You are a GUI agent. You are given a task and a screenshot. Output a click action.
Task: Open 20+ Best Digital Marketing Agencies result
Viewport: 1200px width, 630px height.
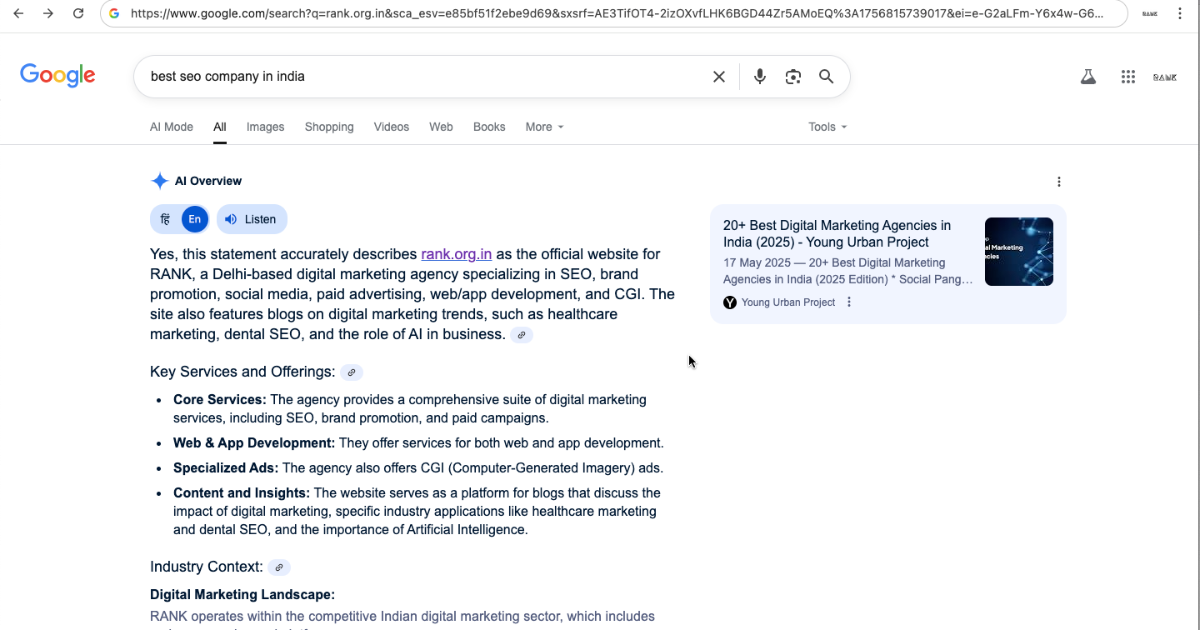pos(837,234)
